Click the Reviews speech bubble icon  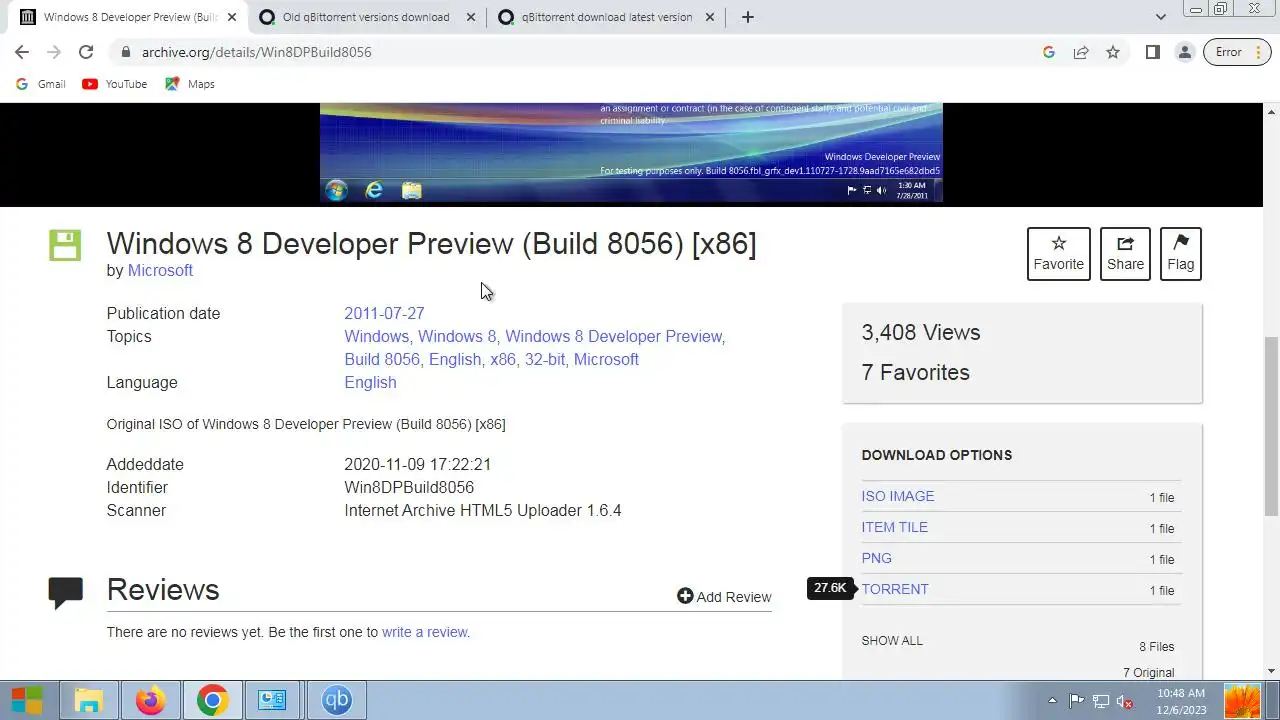pyautogui.click(x=65, y=592)
